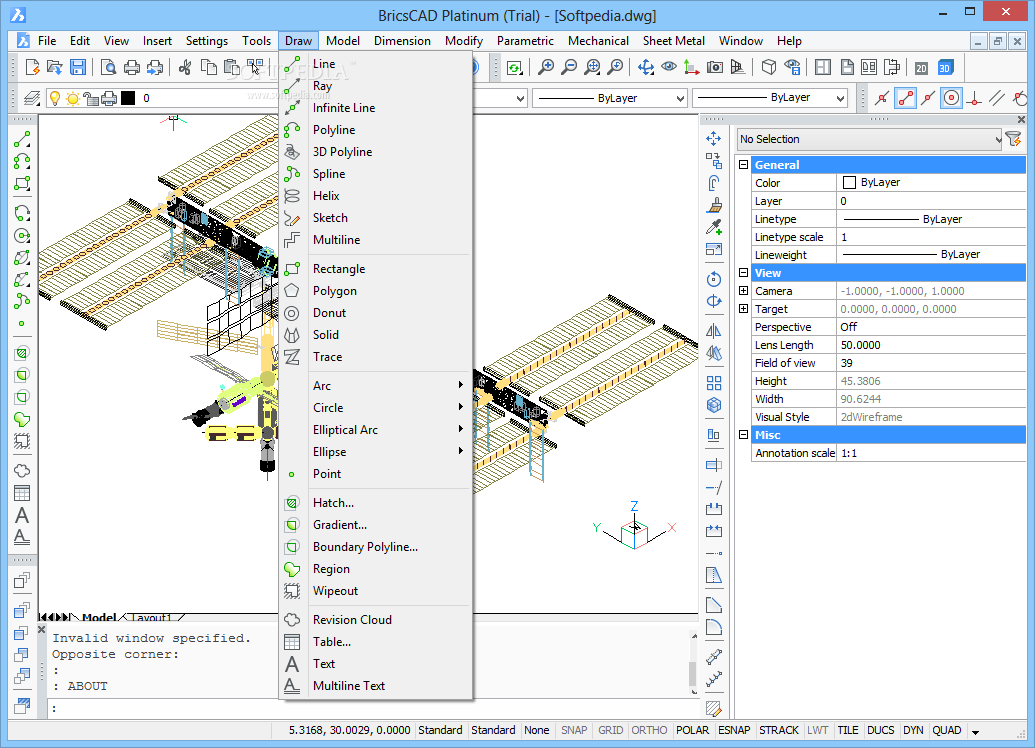The image size is (1035, 748).
Task: Toggle STRACK in the status bar
Action: [779, 730]
